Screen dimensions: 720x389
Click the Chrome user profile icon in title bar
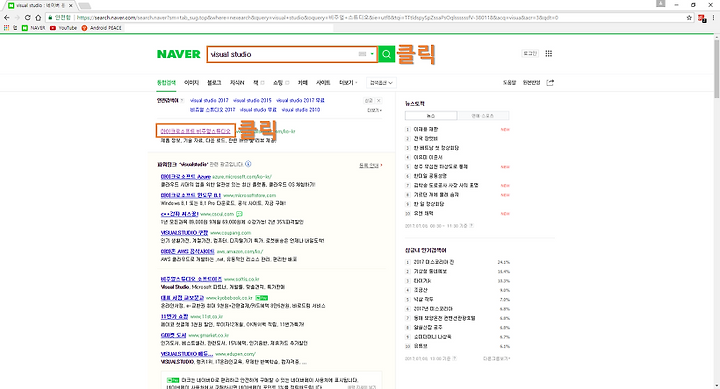pyautogui.click(x=660, y=4)
